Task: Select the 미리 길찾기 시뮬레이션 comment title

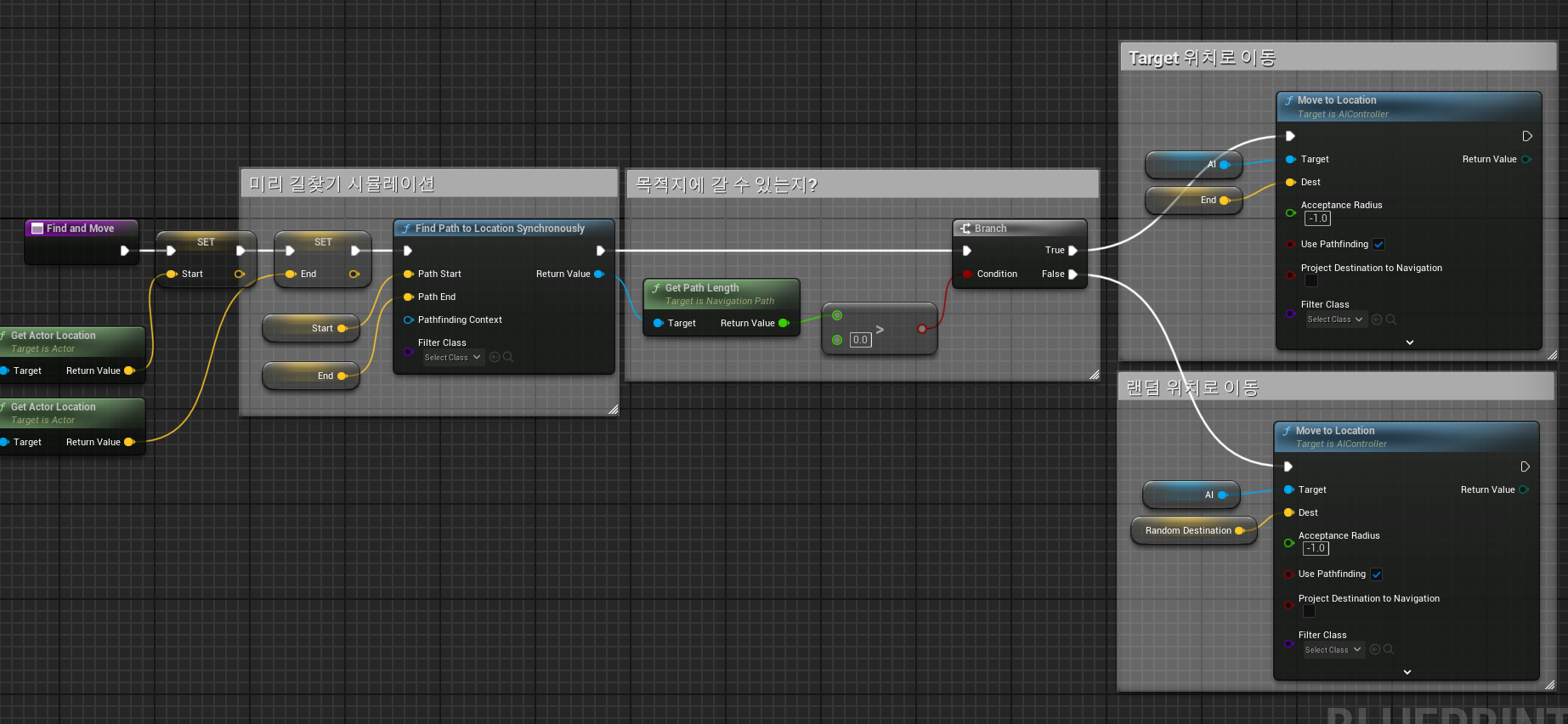Action: point(342,184)
